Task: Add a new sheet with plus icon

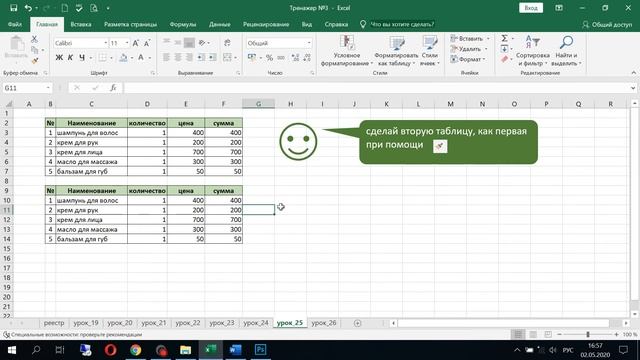Action: (358, 323)
